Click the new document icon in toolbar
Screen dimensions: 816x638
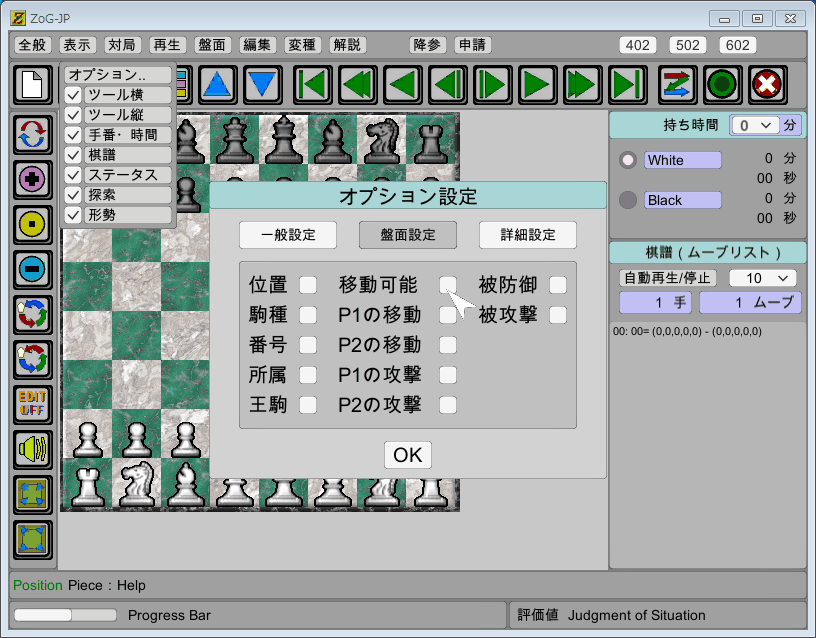coord(32,85)
